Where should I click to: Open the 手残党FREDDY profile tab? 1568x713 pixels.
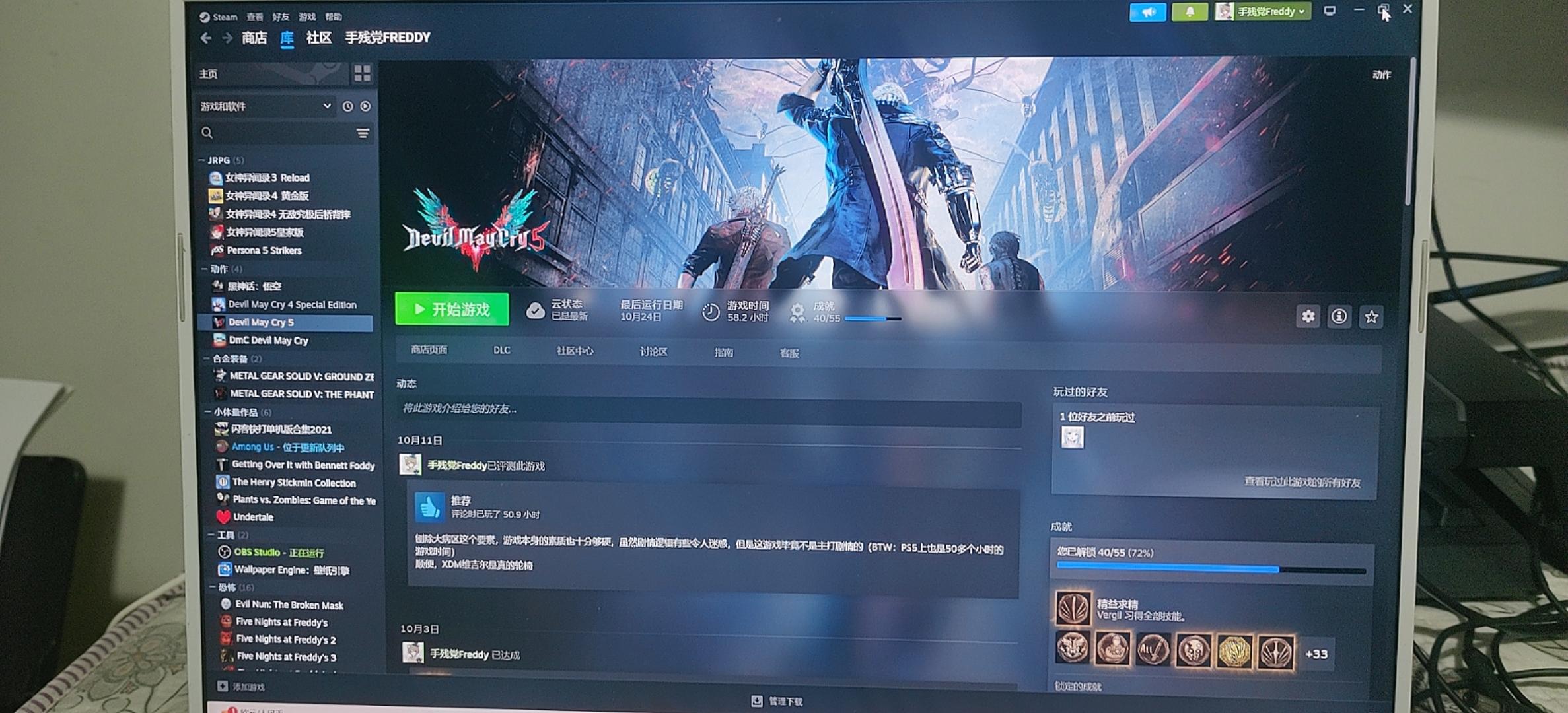(x=388, y=38)
